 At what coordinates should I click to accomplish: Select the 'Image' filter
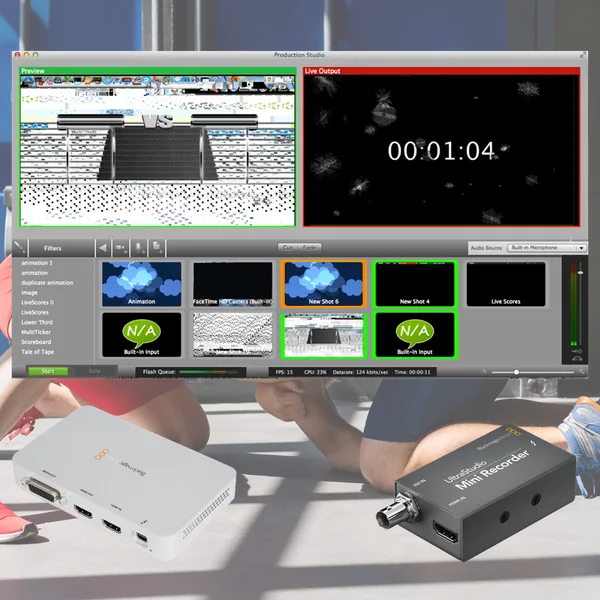(29, 293)
